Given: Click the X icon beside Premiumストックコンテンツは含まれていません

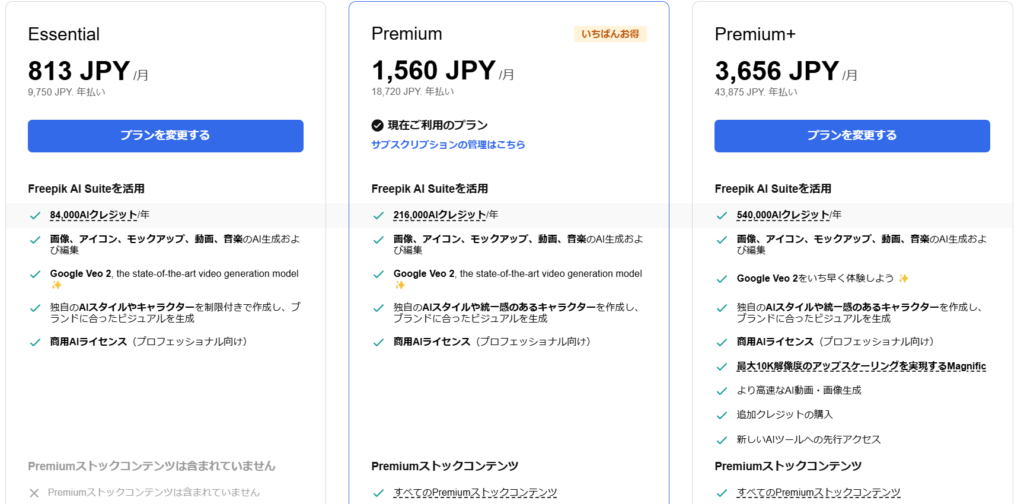Looking at the screenshot, I should [x=35, y=493].
